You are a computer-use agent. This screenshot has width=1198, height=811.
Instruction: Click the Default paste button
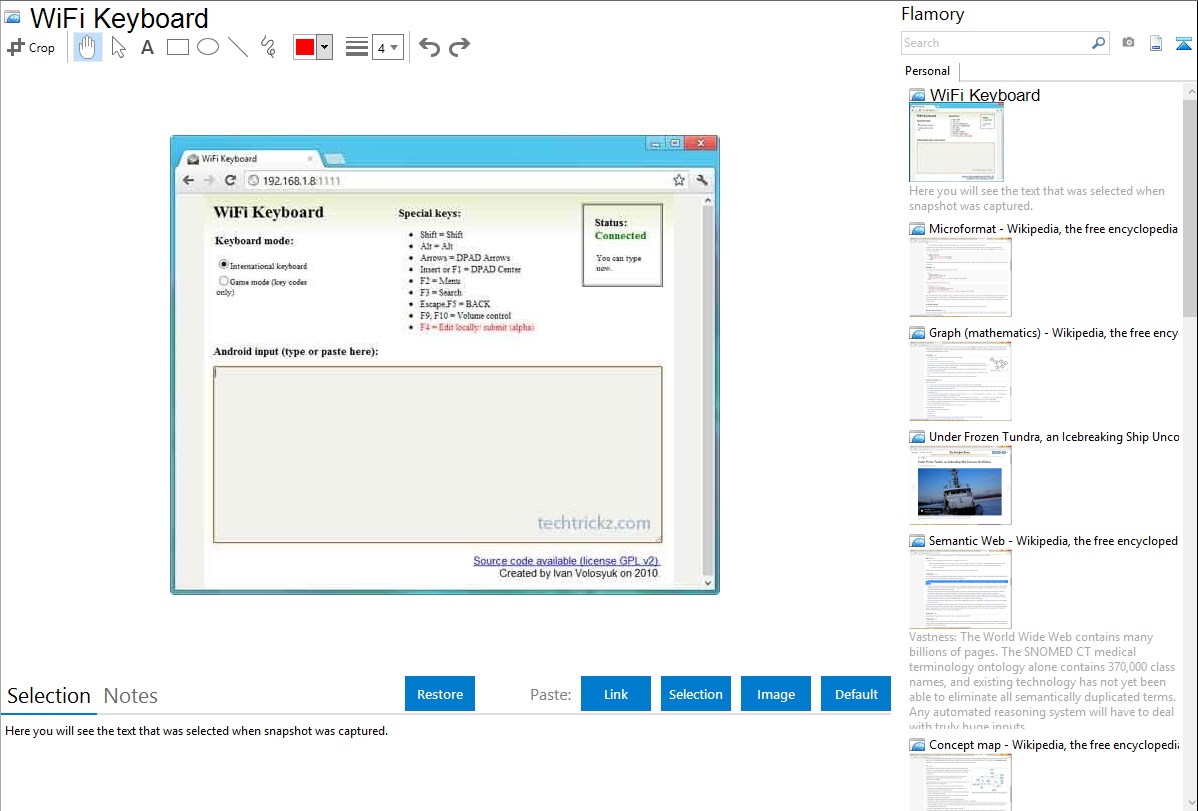point(856,694)
